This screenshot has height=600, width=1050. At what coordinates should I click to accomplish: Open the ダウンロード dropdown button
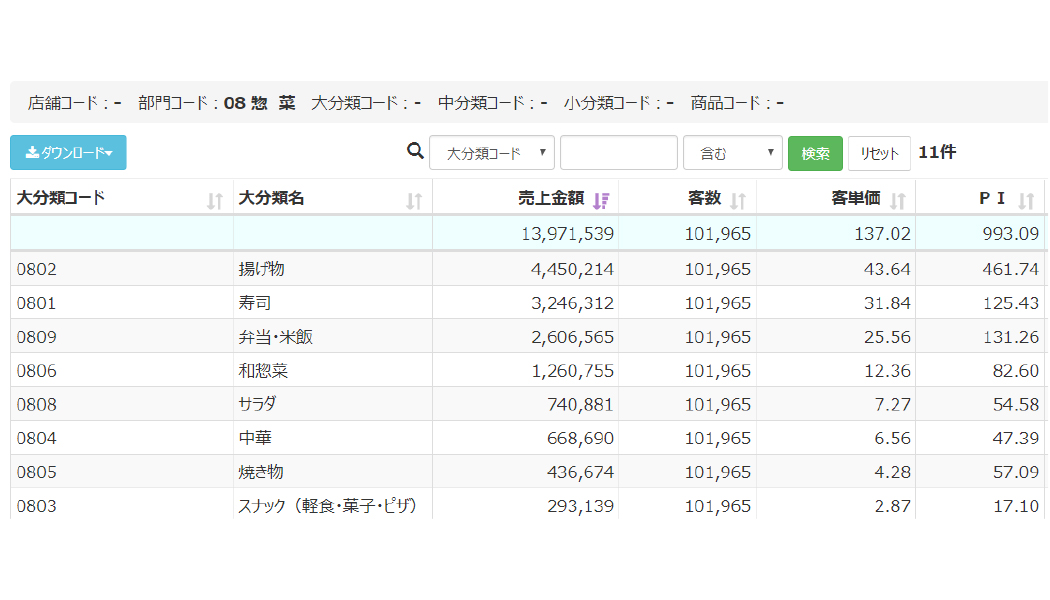coord(68,153)
